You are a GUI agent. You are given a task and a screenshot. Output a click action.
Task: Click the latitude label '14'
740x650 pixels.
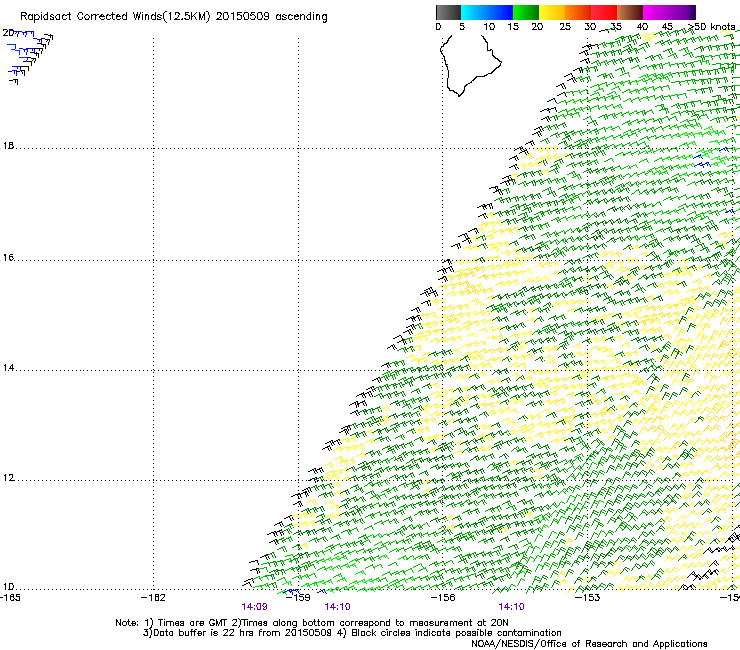[8, 368]
